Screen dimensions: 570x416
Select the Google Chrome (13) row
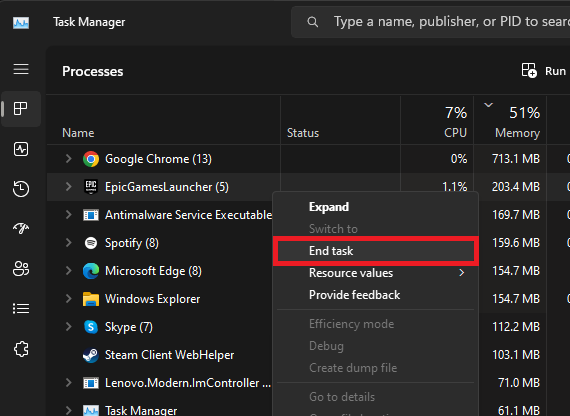tap(308, 159)
